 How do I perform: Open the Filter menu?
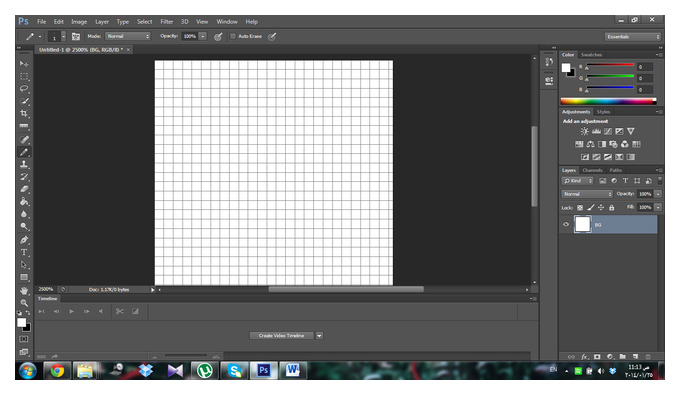[167, 22]
